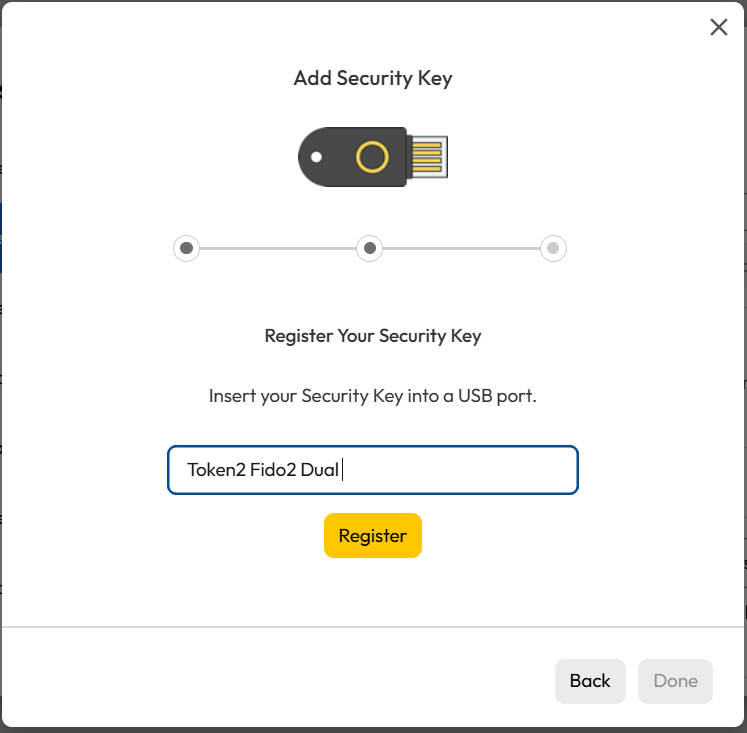The width and height of the screenshot is (747, 733).
Task: Select the first step indicator dot
Action: (x=186, y=248)
